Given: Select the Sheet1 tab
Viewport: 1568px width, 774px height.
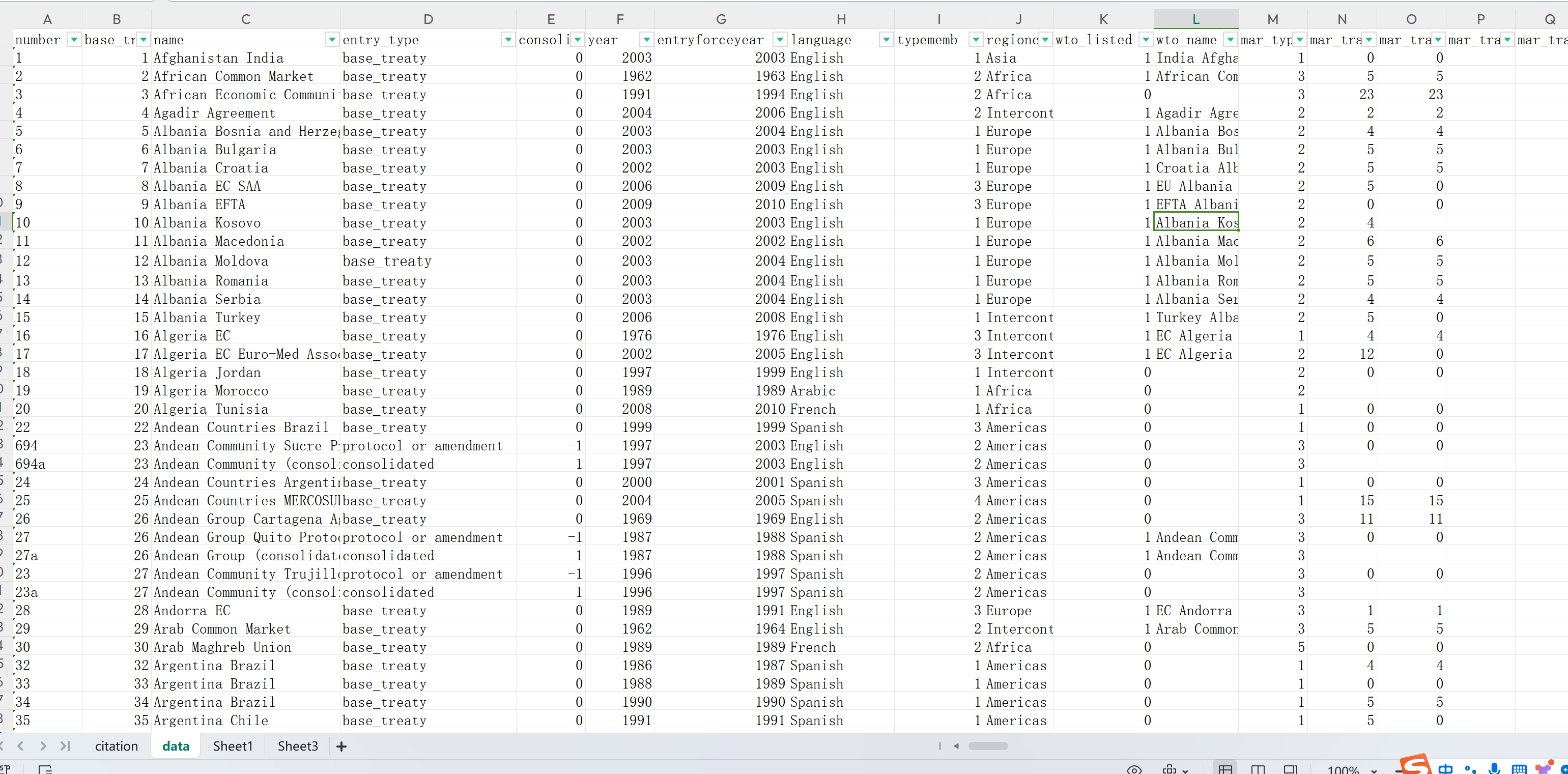Looking at the screenshot, I should pos(233,746).
